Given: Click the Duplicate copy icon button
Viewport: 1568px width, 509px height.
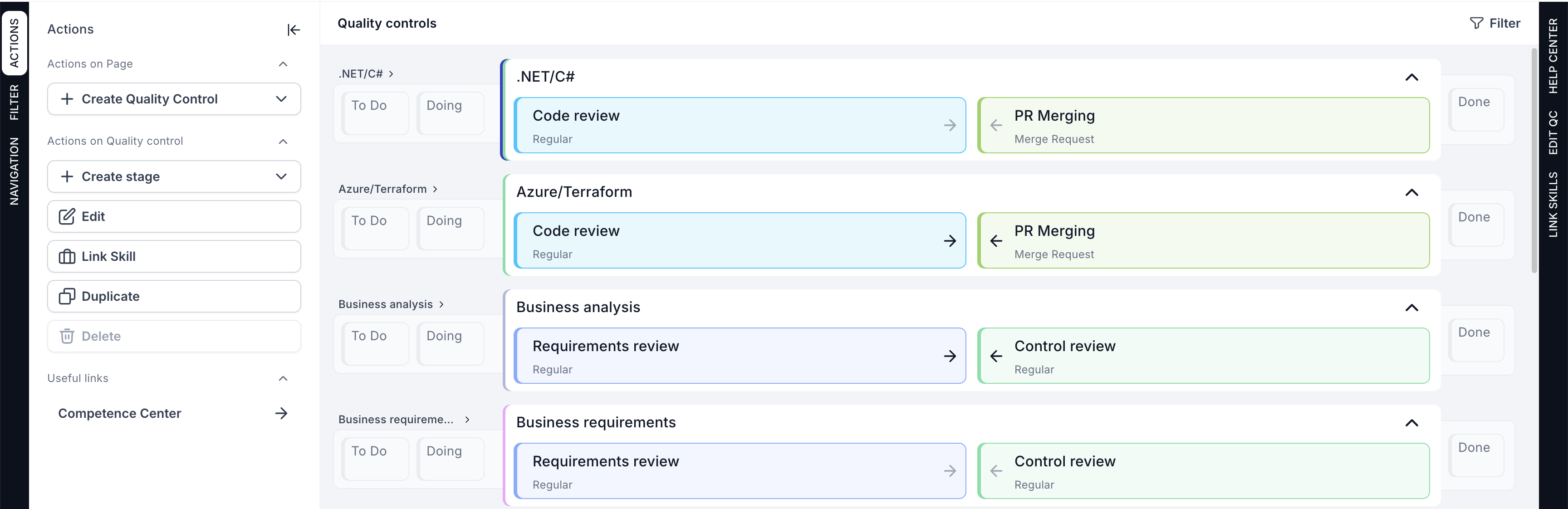Looking at the screenshot, I should tap(67, 297).
